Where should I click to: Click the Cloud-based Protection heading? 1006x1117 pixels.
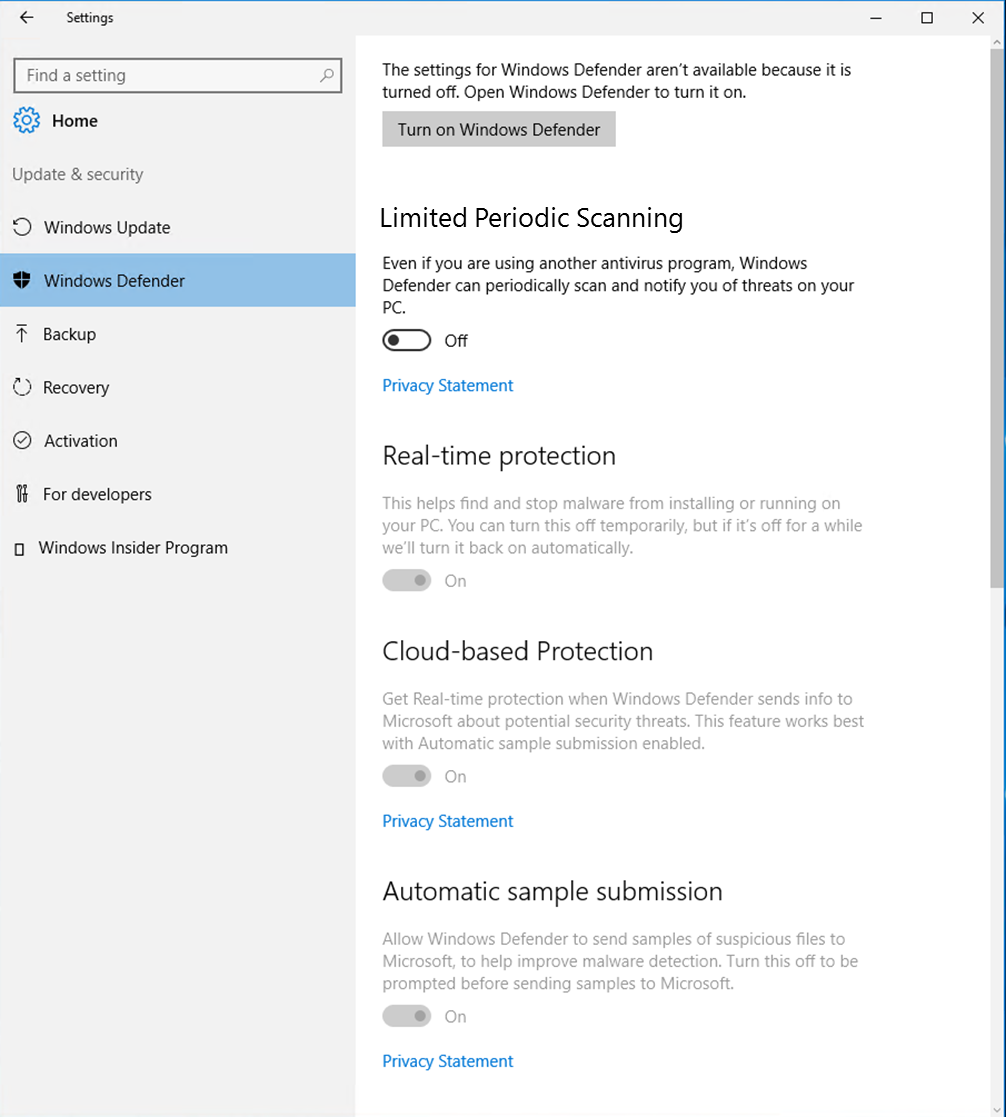point(517,651)
